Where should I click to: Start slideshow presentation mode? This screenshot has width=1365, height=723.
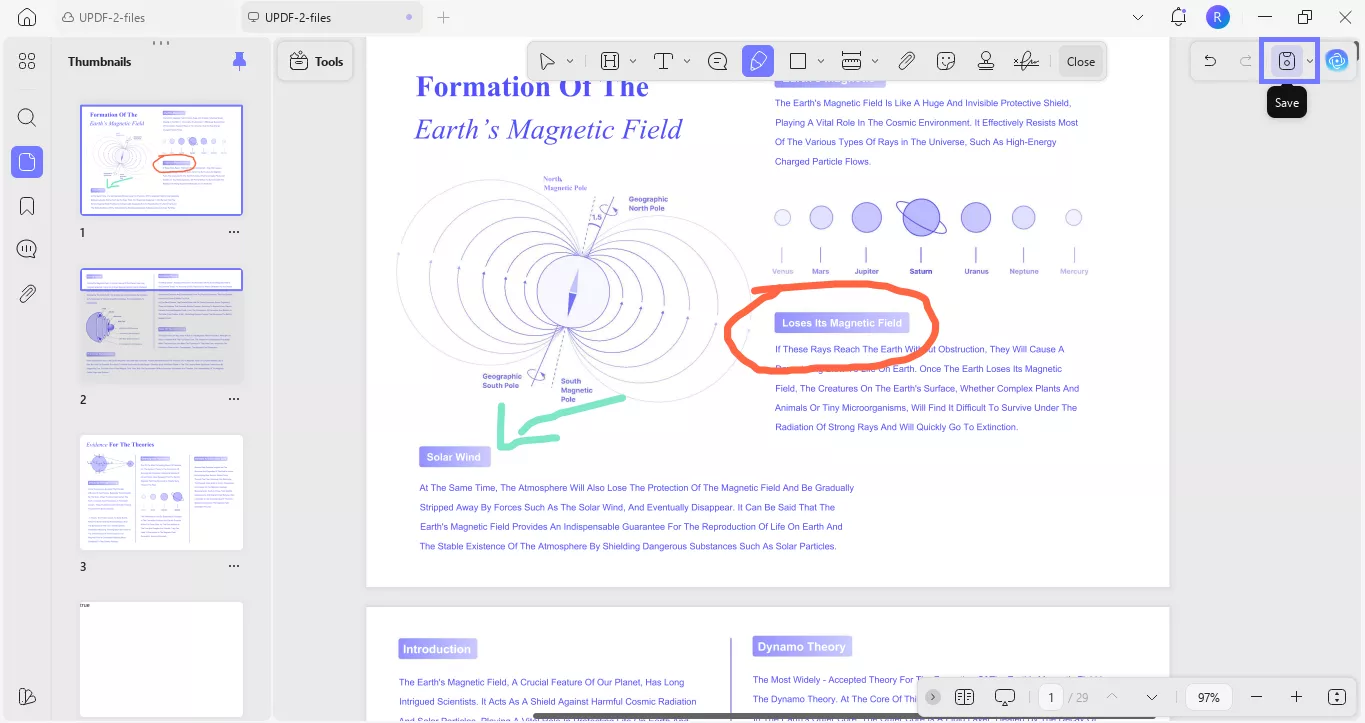(1006, 697)
